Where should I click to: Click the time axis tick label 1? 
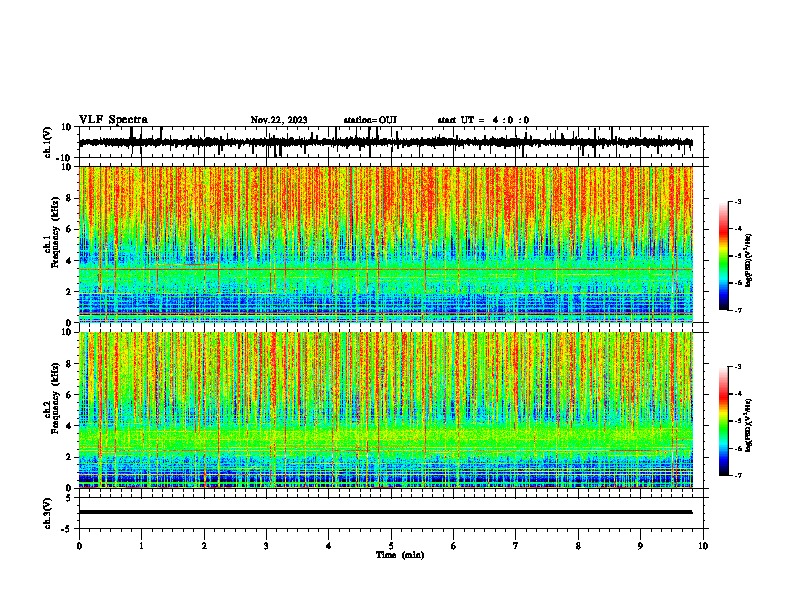coord(141,546)
